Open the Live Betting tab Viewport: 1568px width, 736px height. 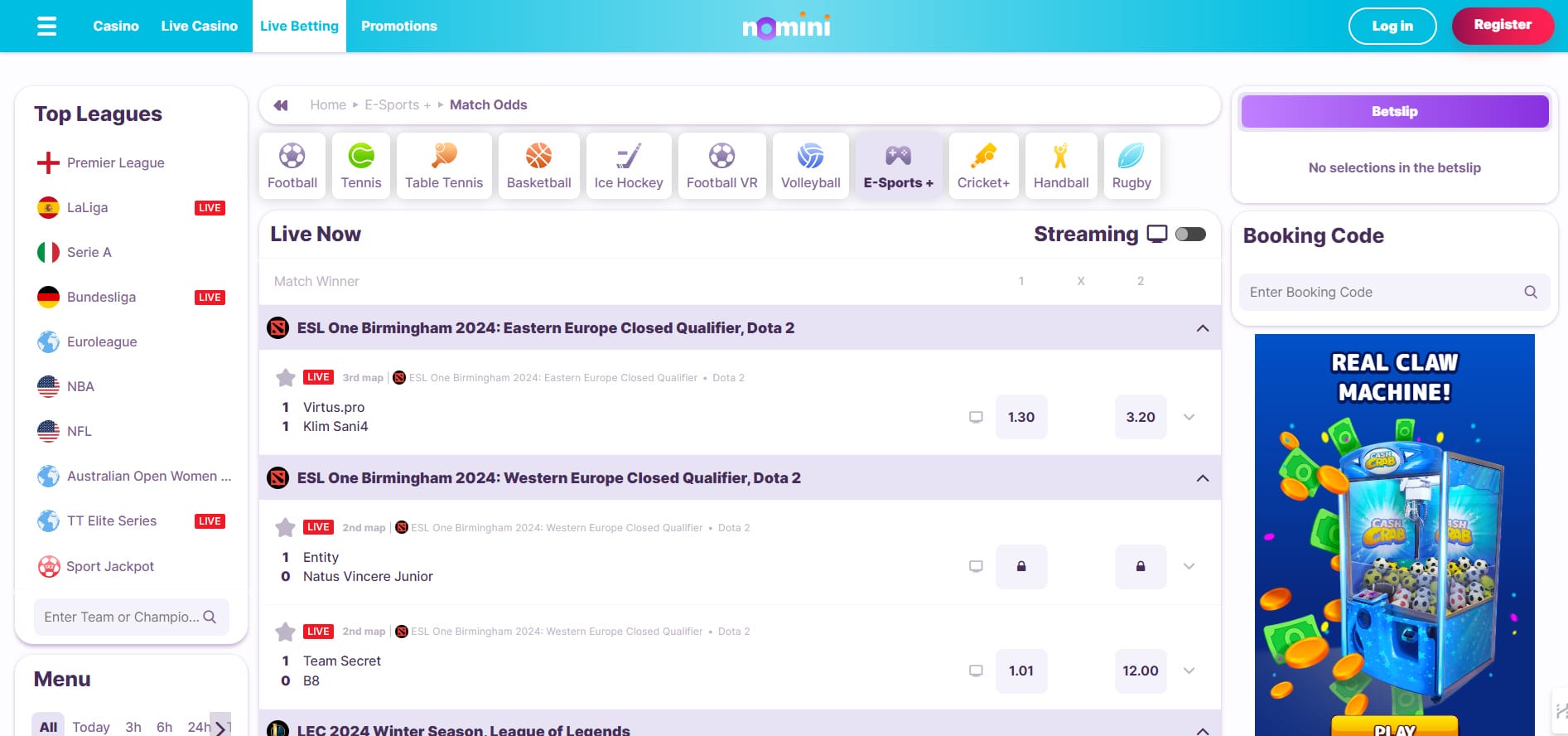pos(299,27)
